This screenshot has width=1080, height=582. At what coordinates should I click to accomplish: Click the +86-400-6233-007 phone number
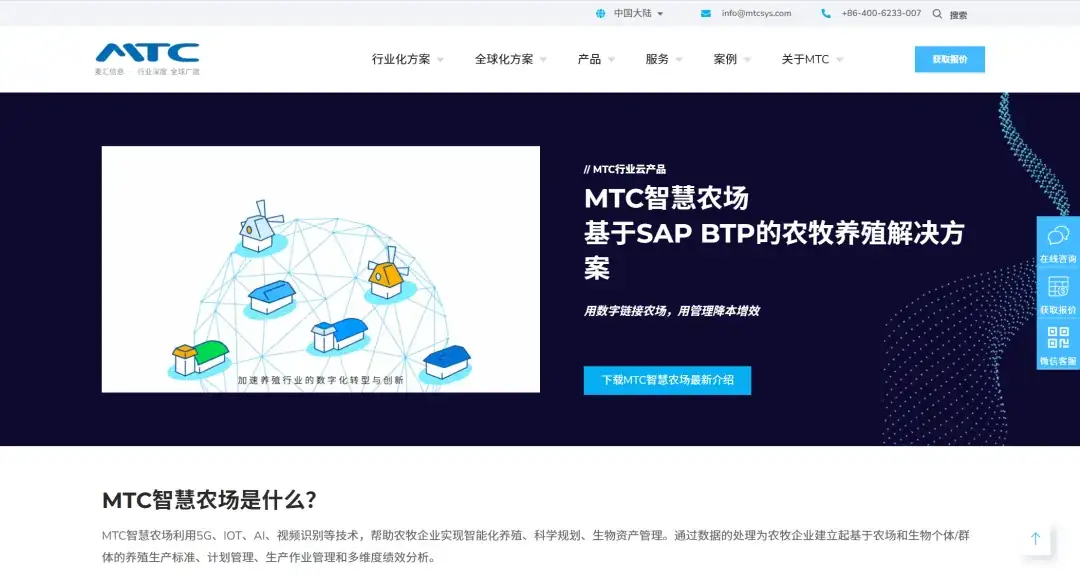click(x=878, y=13)
